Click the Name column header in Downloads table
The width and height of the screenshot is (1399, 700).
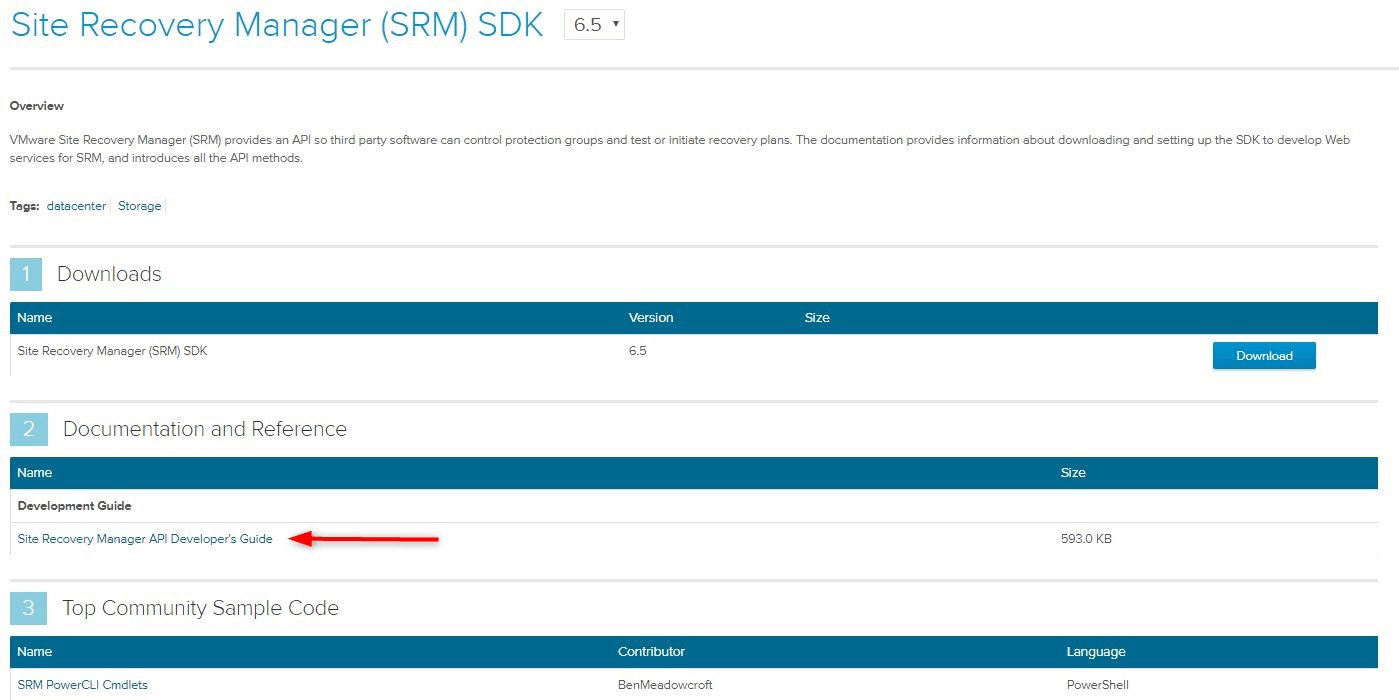click(35, 318)
